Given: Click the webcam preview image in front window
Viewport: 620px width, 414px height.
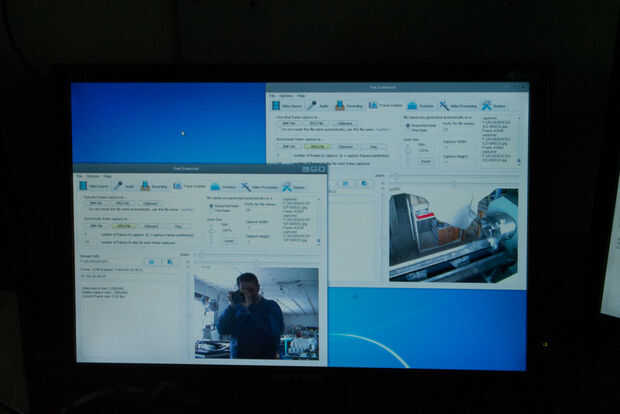Looking at the screenshot, I should [257, 313].
